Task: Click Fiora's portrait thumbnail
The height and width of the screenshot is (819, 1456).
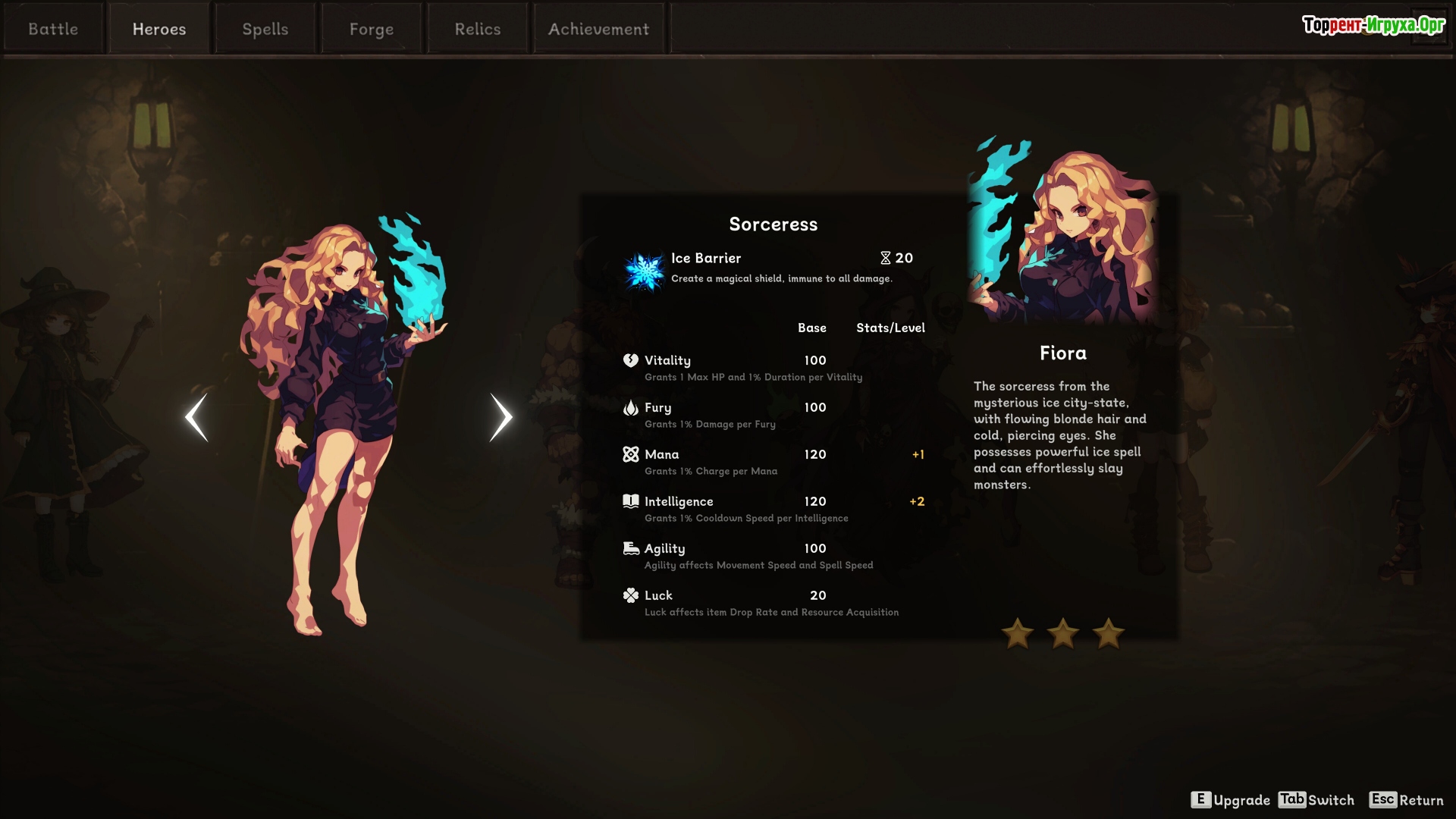Action: (1063, 231)
